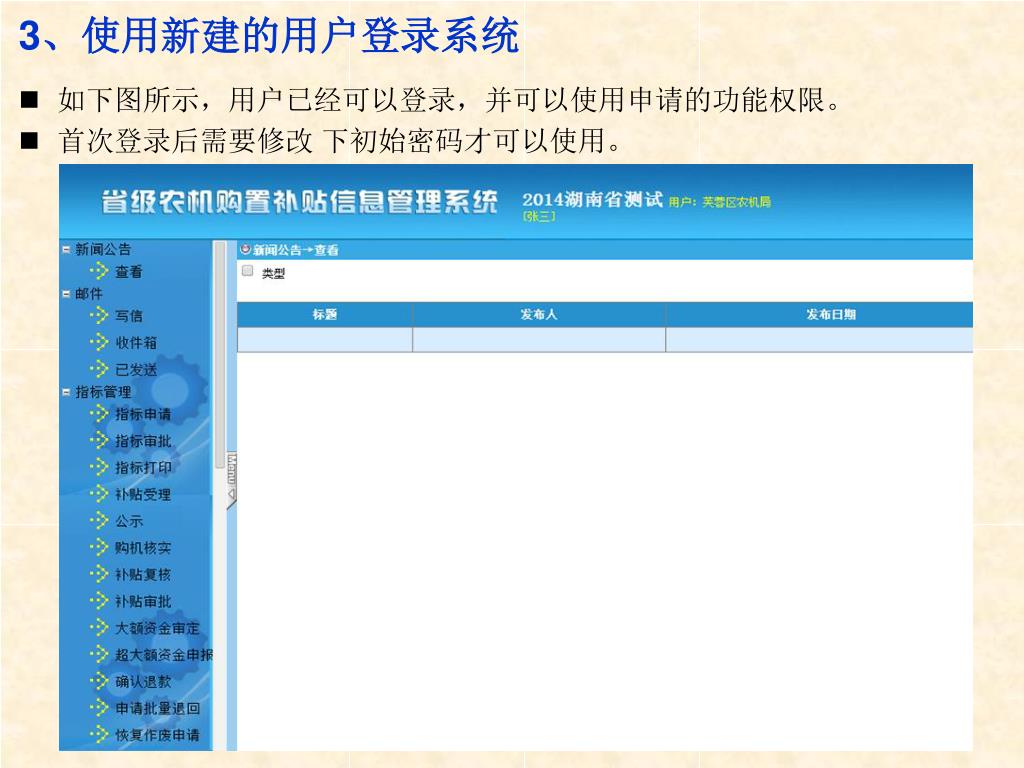1024x768 pixels.
Task: Click the arrow icon next to 收件箱
Action: 99,342
